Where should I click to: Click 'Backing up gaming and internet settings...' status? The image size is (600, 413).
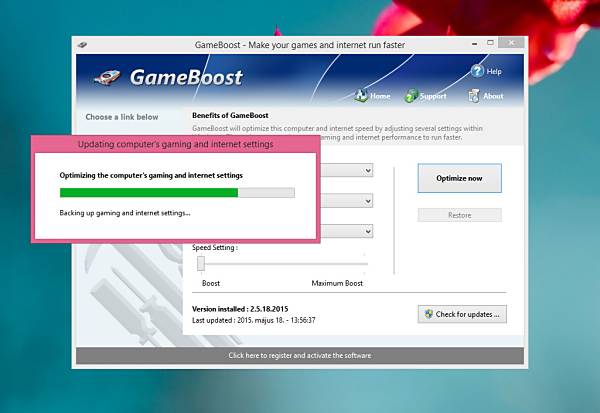click(x=125, y=213)
